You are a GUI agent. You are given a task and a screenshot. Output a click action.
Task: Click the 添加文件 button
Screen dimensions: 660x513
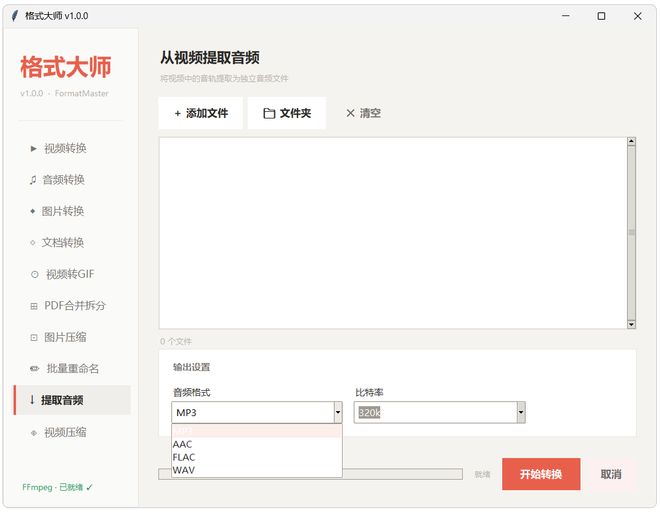[x=201, y=113]
